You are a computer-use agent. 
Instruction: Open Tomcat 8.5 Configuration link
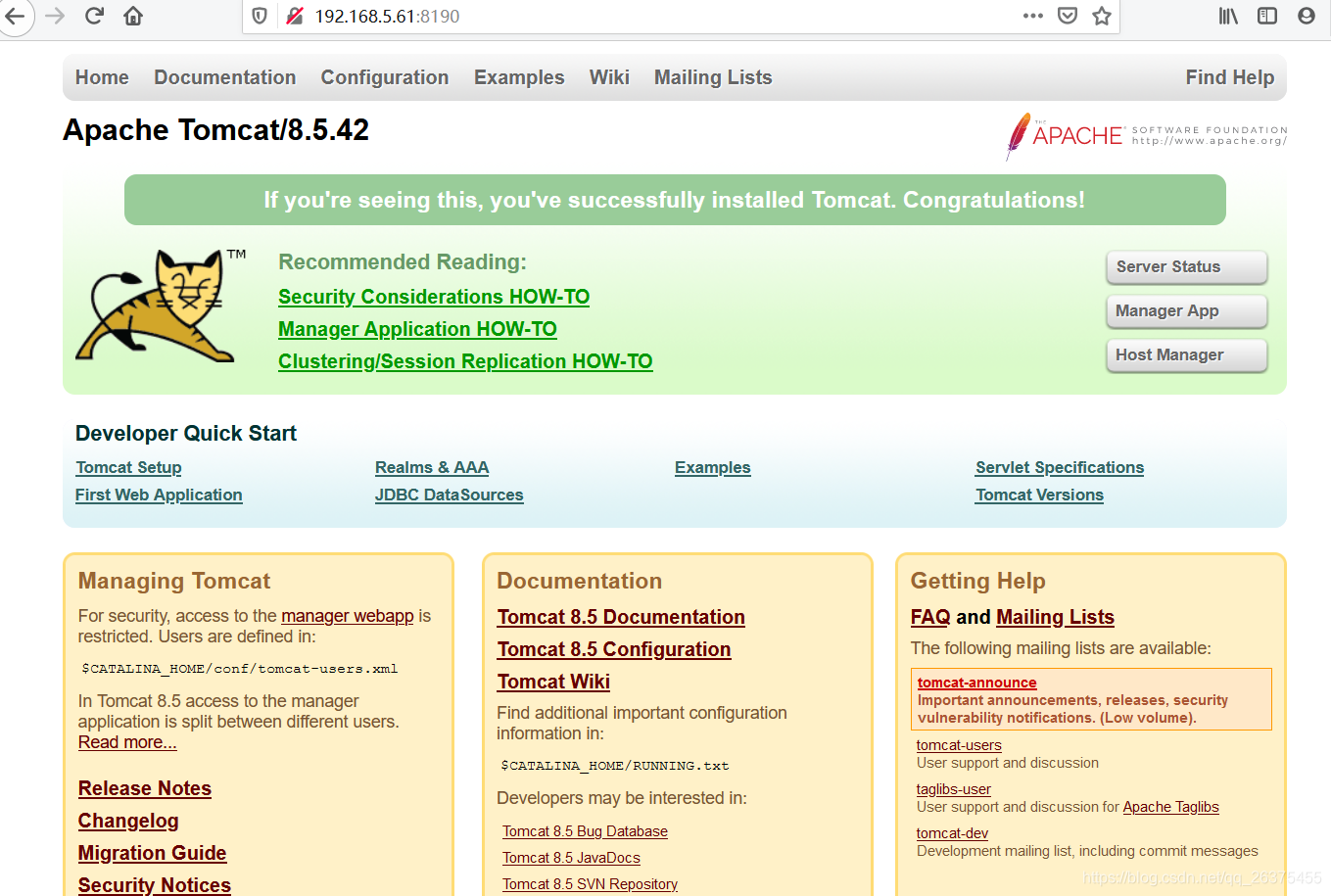614,649
